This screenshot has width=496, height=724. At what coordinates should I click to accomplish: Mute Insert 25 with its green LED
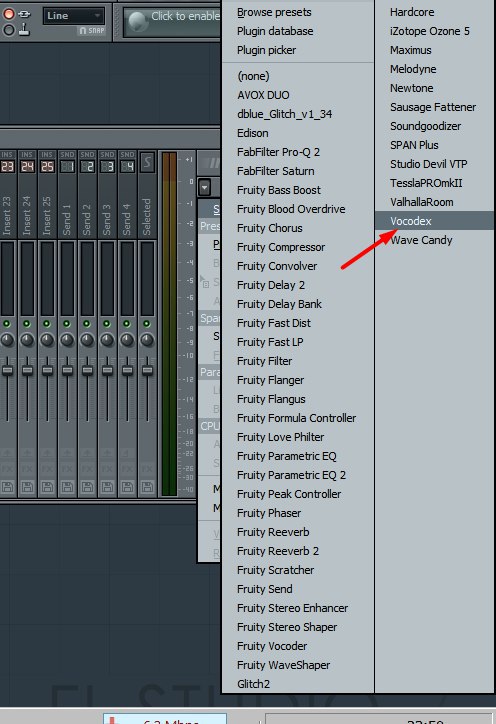pyautogui.click(x=47, y=324)
